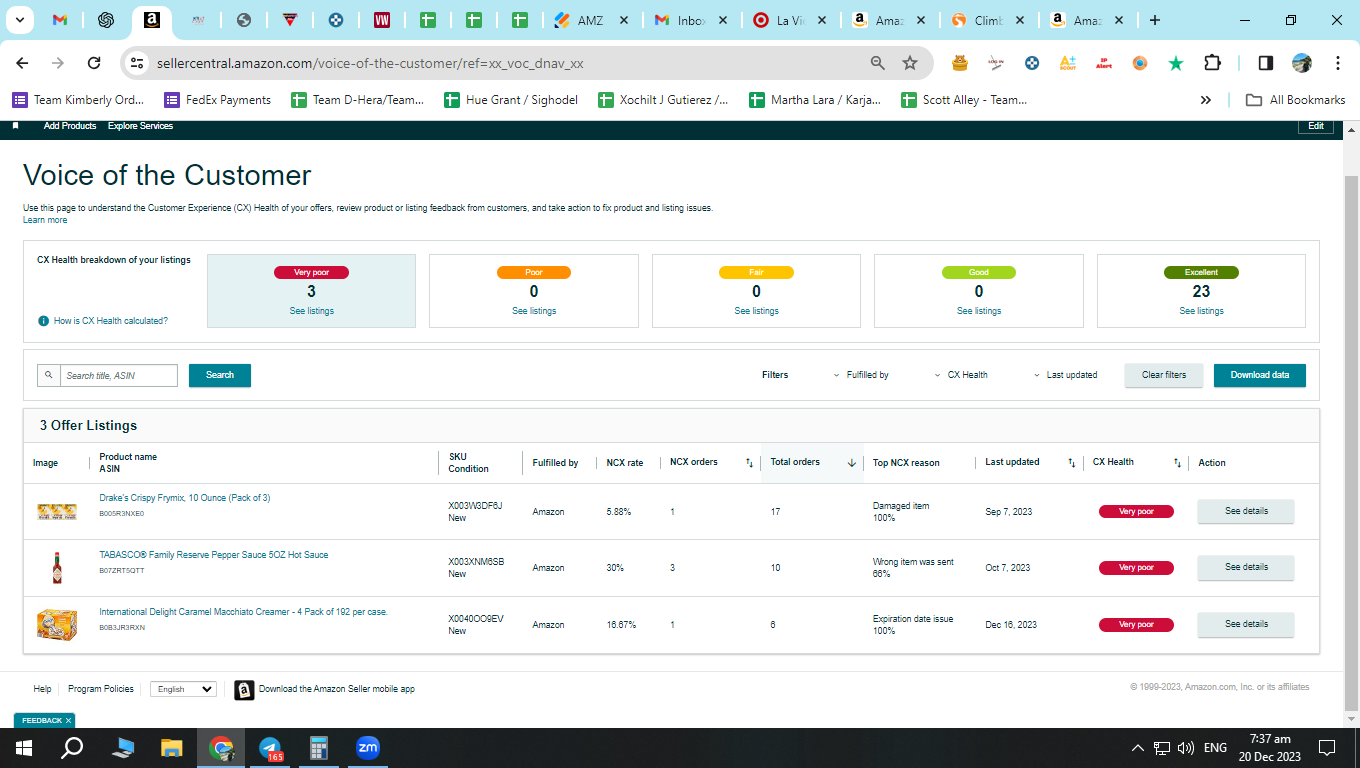The image size is (1360, 768).
Task: Reload the Seller Central page
Action: [x=94, y=63]
